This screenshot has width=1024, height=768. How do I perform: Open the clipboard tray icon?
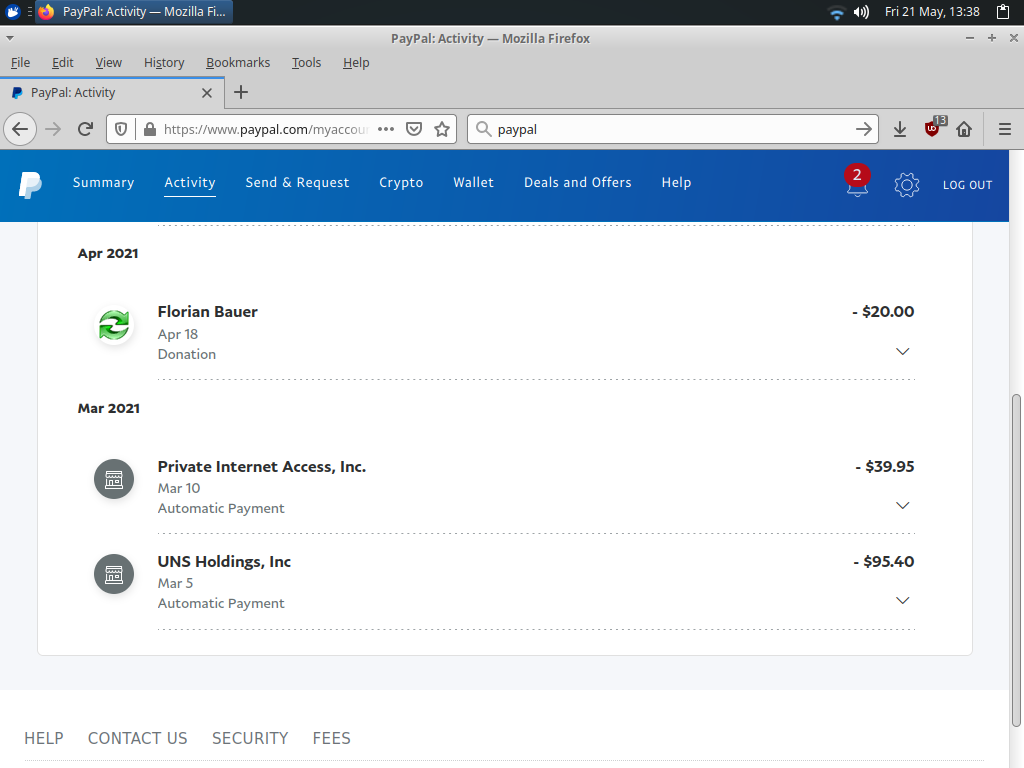1003,12
